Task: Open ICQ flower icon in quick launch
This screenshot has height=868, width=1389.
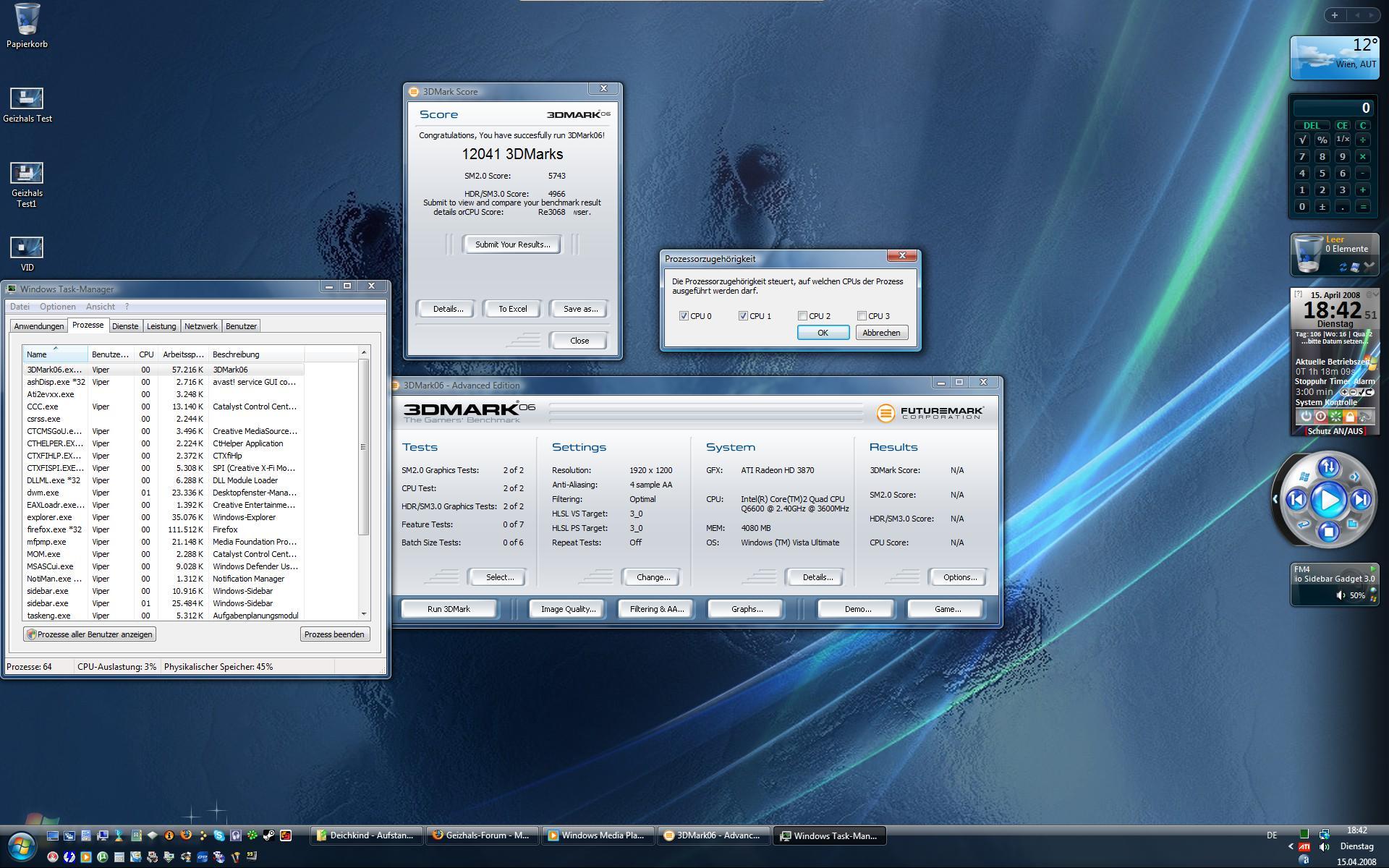Action: [x=252, y=835]
